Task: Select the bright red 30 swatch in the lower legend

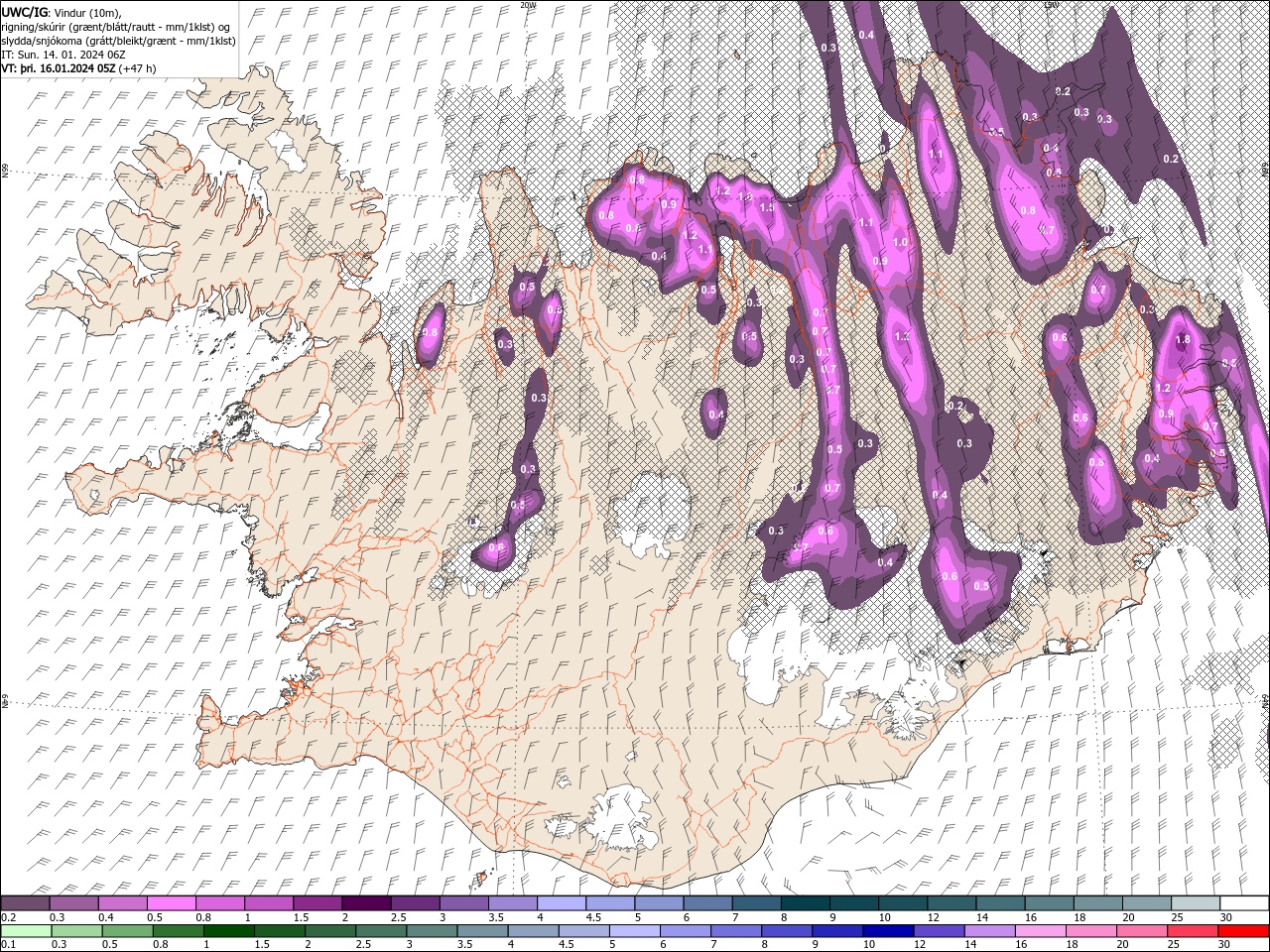Action: (x=1243, y=931)
